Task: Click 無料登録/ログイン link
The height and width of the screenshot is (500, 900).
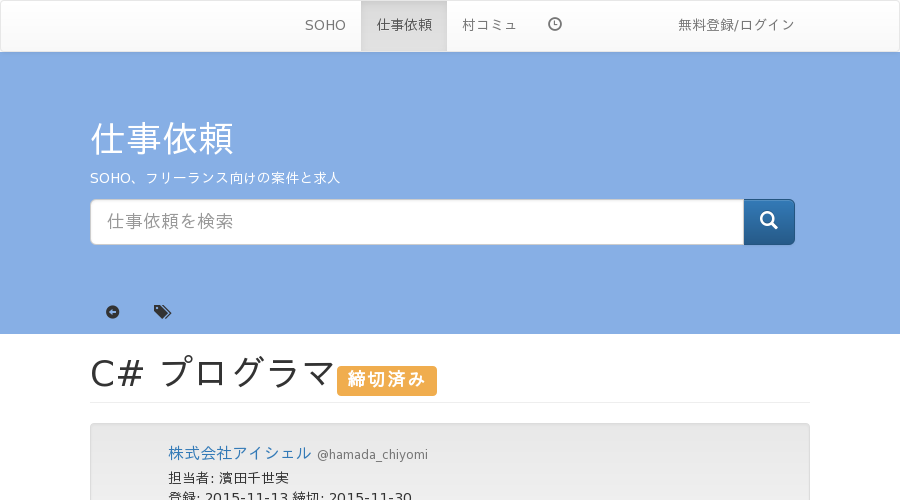Action: pyautogui.click(x=736, y=25)
